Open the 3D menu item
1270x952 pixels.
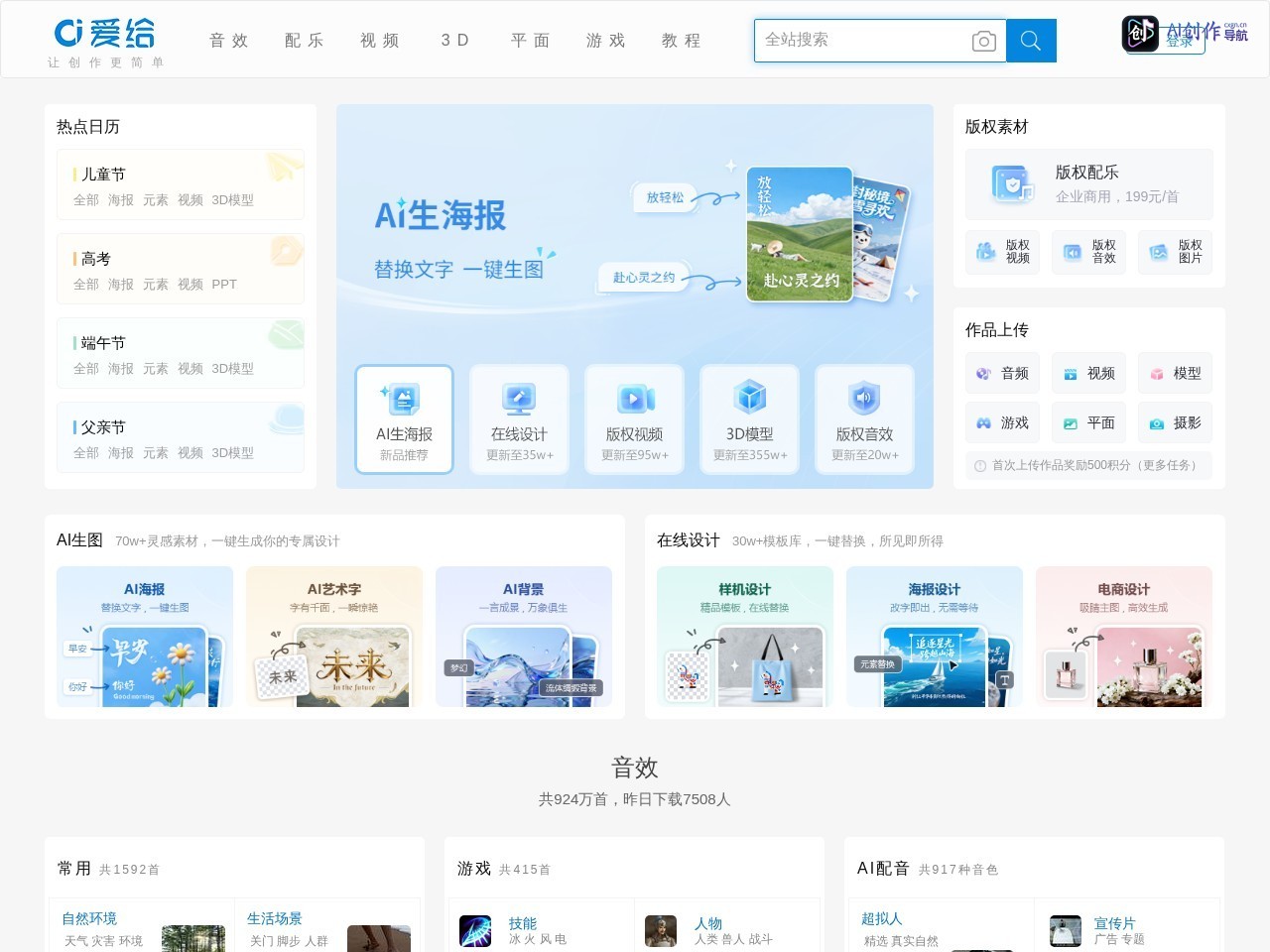coord(454,41)
